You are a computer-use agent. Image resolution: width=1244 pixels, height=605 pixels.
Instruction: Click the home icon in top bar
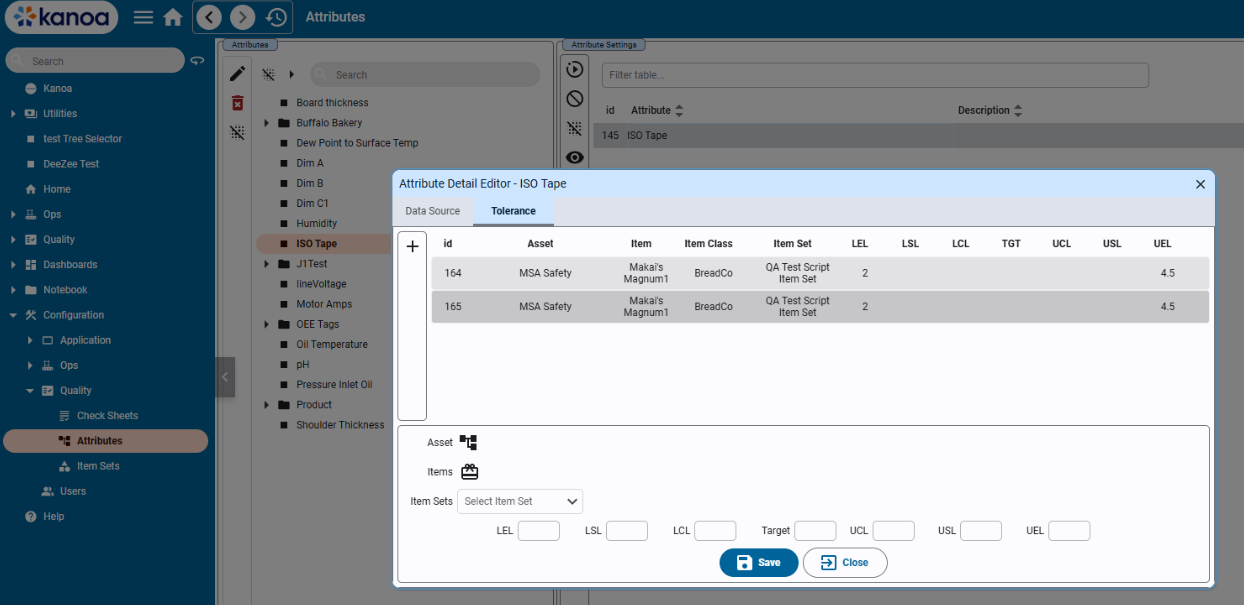click(172, 18)
